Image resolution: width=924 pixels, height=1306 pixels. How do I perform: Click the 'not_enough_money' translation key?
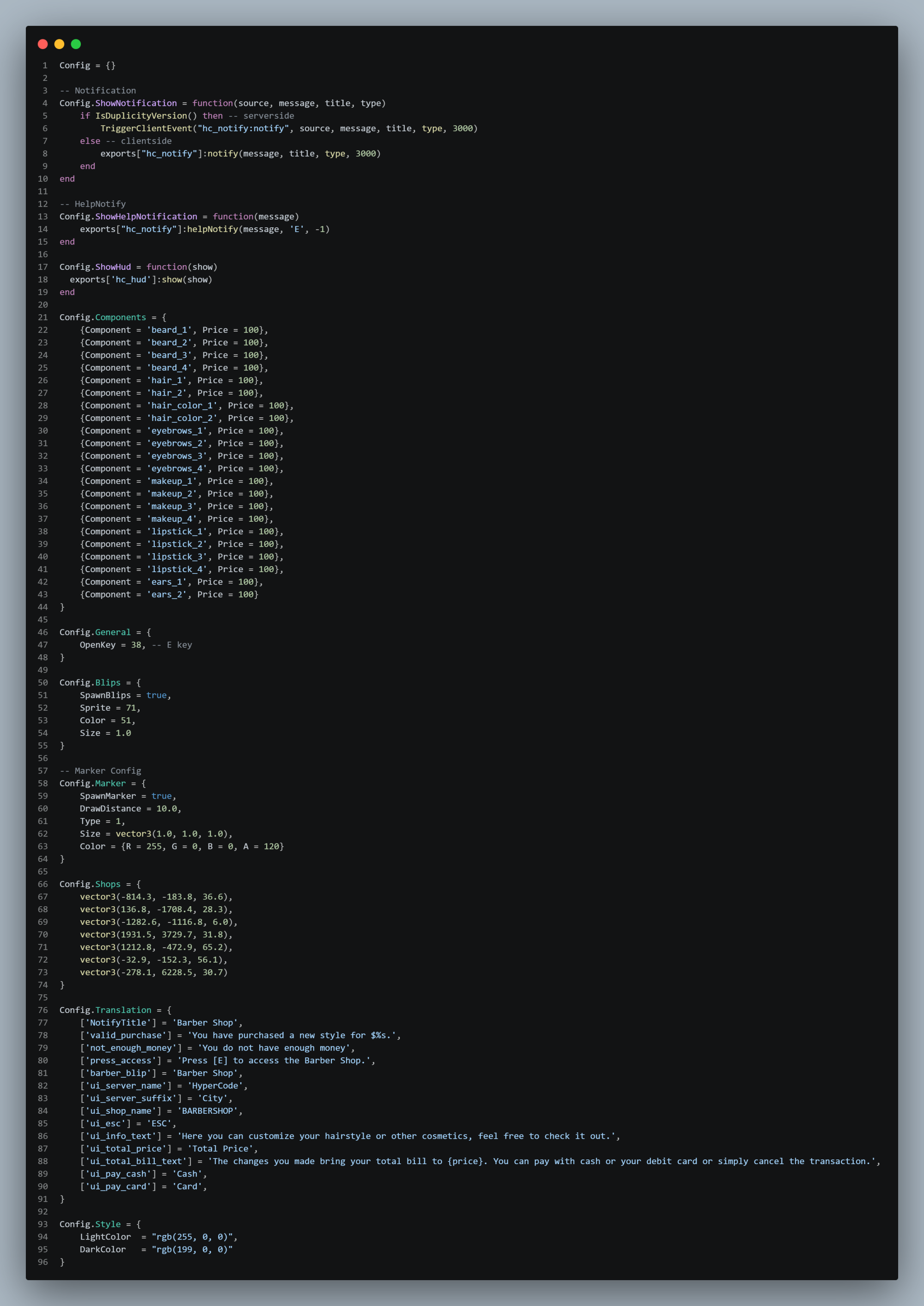point(131,1048)
